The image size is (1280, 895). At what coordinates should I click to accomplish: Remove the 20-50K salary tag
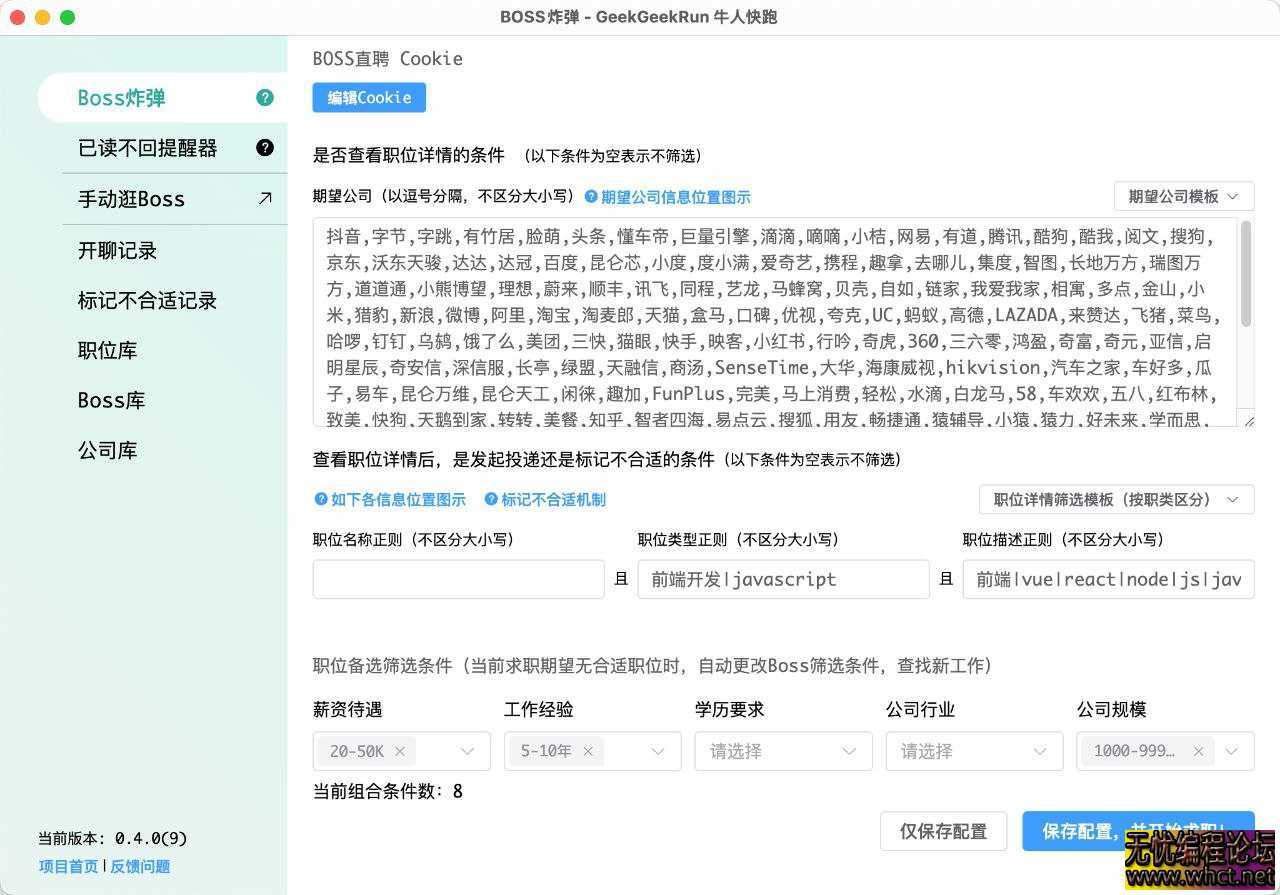pyautogui.click(x=399, y=751)
